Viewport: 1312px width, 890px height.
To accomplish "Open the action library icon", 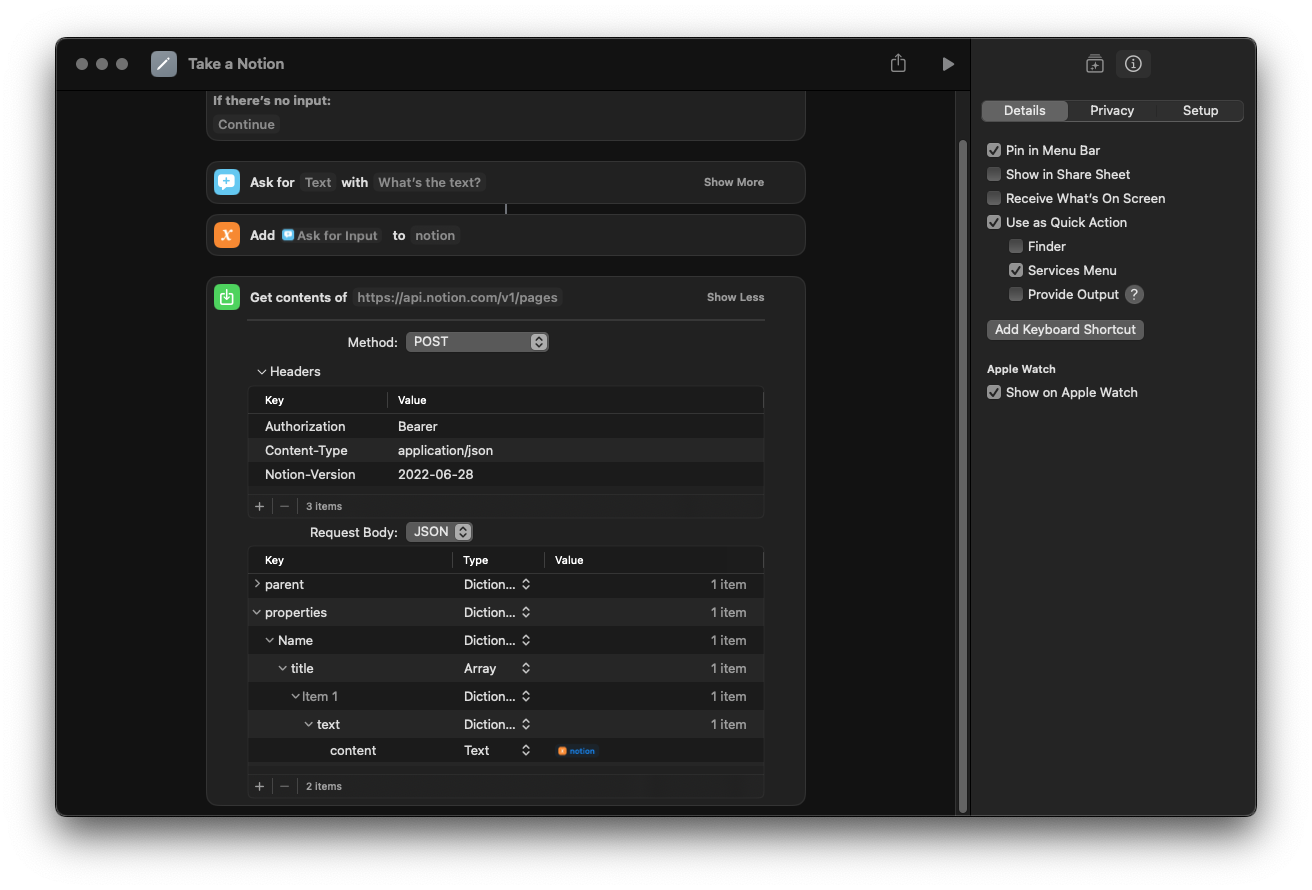I will tap(1094, 64).
